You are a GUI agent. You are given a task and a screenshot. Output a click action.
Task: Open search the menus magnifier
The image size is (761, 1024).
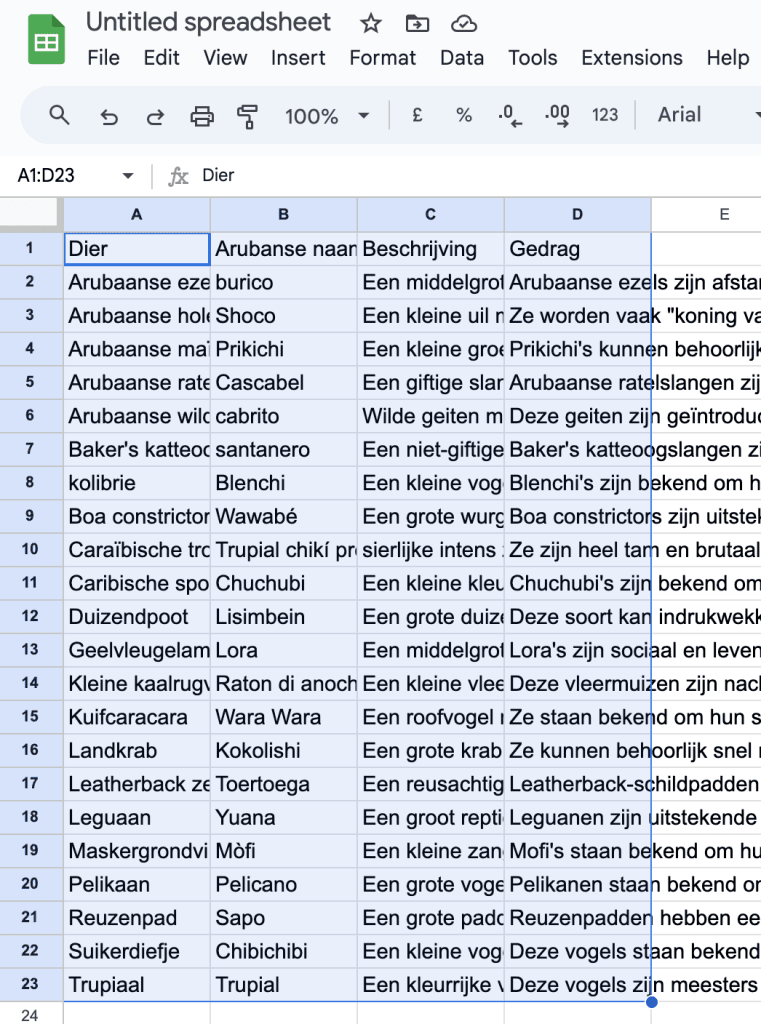(x=60, y=115)
